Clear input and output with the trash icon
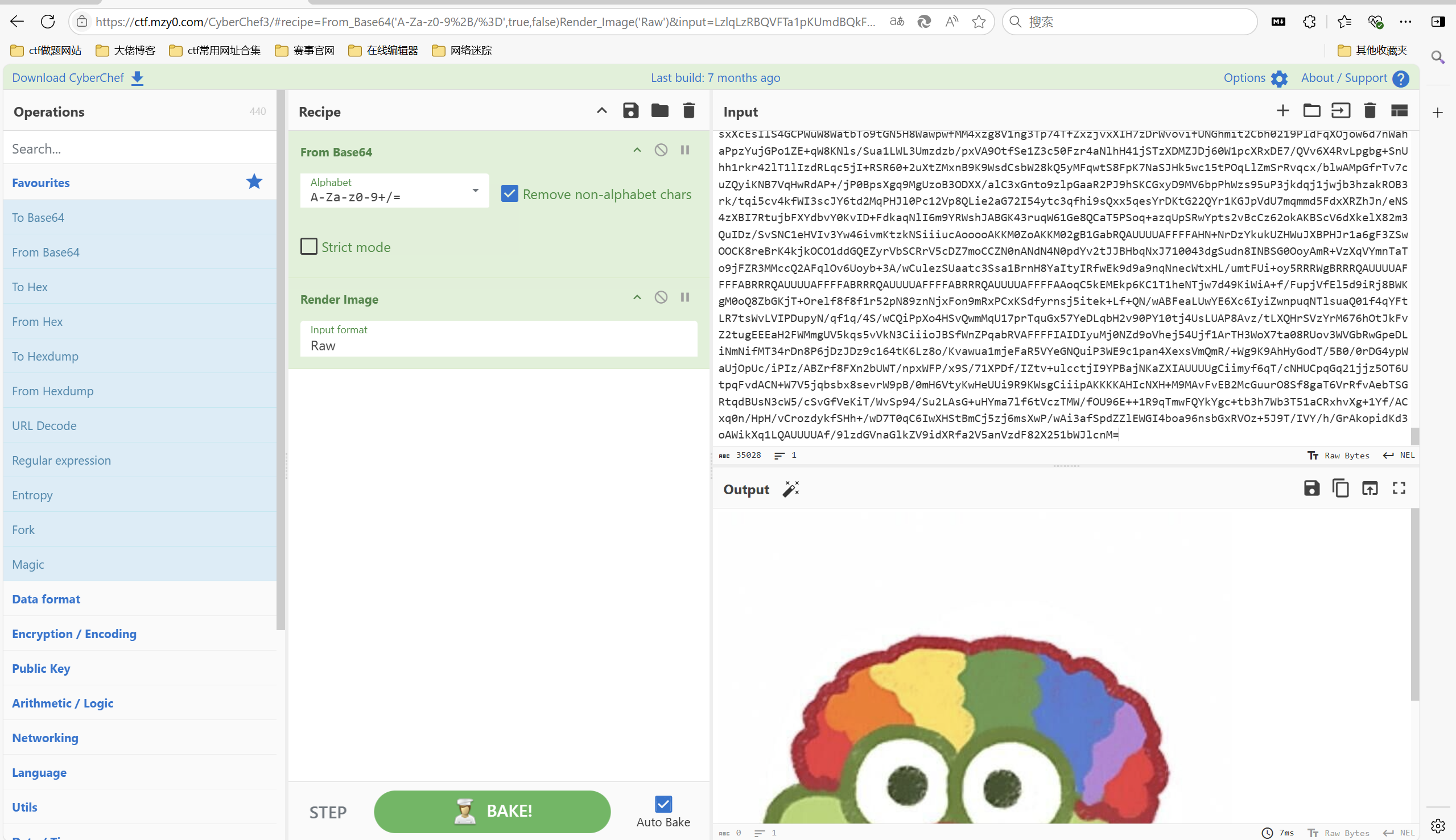The height and width of the screenshot is (840, 1456). (x=1370, y=110)
